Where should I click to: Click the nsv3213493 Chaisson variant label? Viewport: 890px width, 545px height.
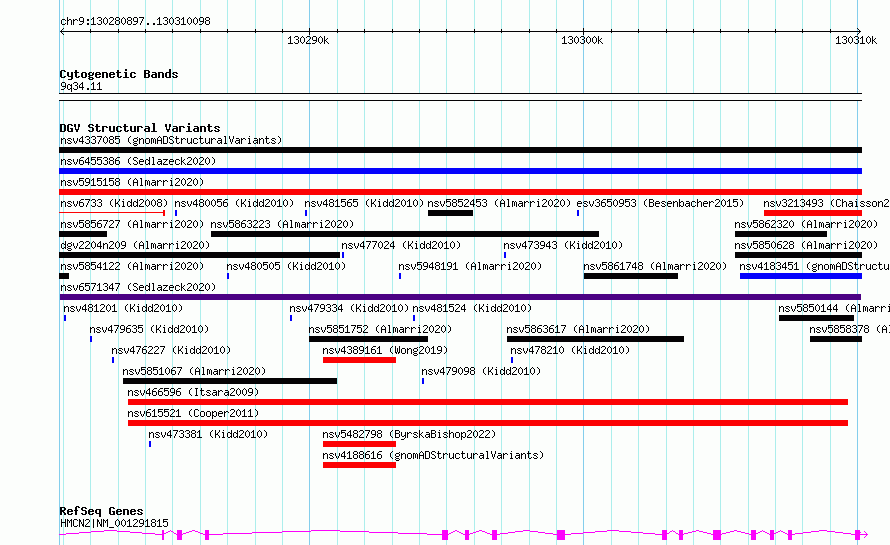[x=826, y=203]
